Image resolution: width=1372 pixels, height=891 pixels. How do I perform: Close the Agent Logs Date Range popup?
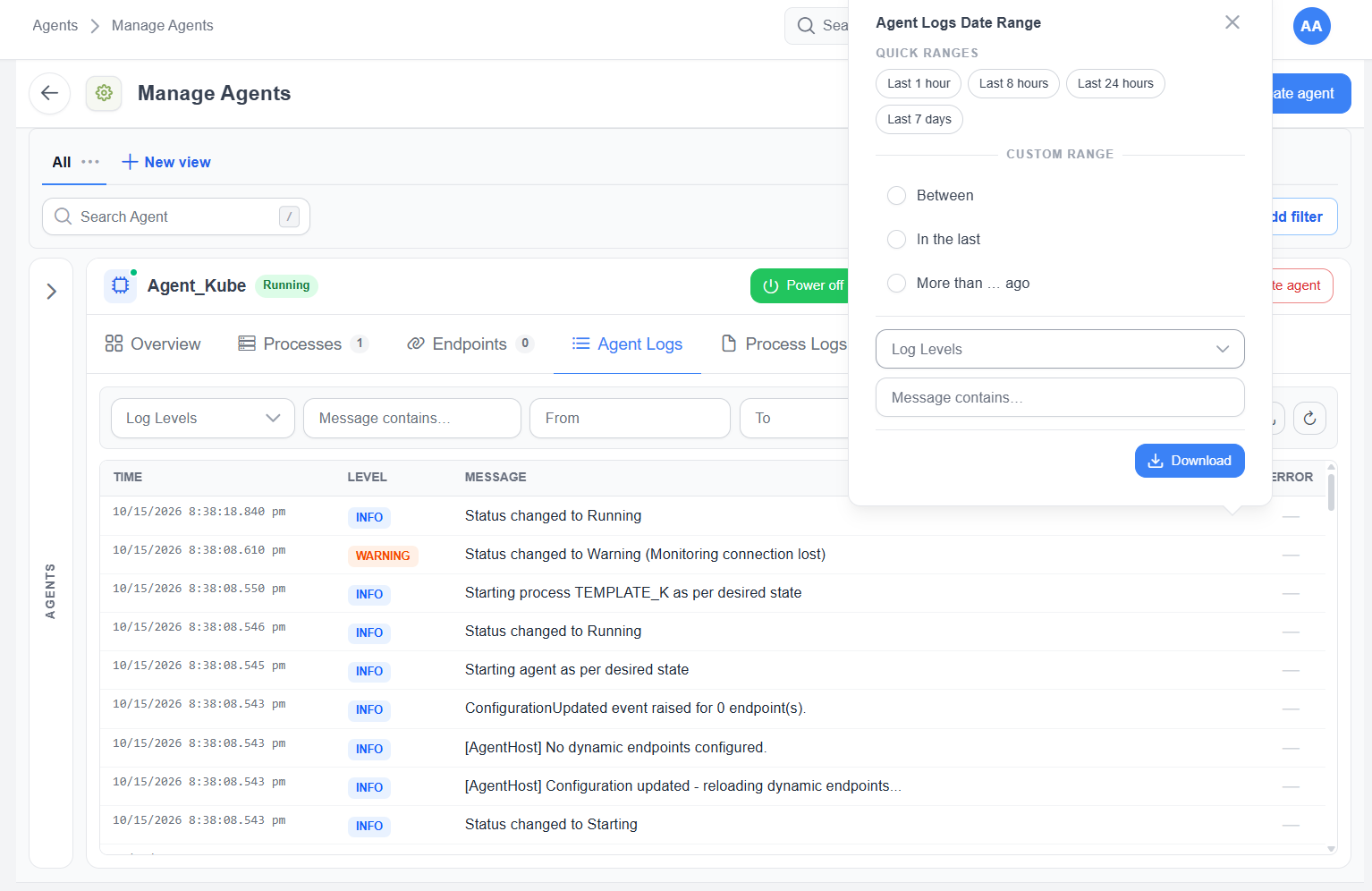click(1232, 22)
